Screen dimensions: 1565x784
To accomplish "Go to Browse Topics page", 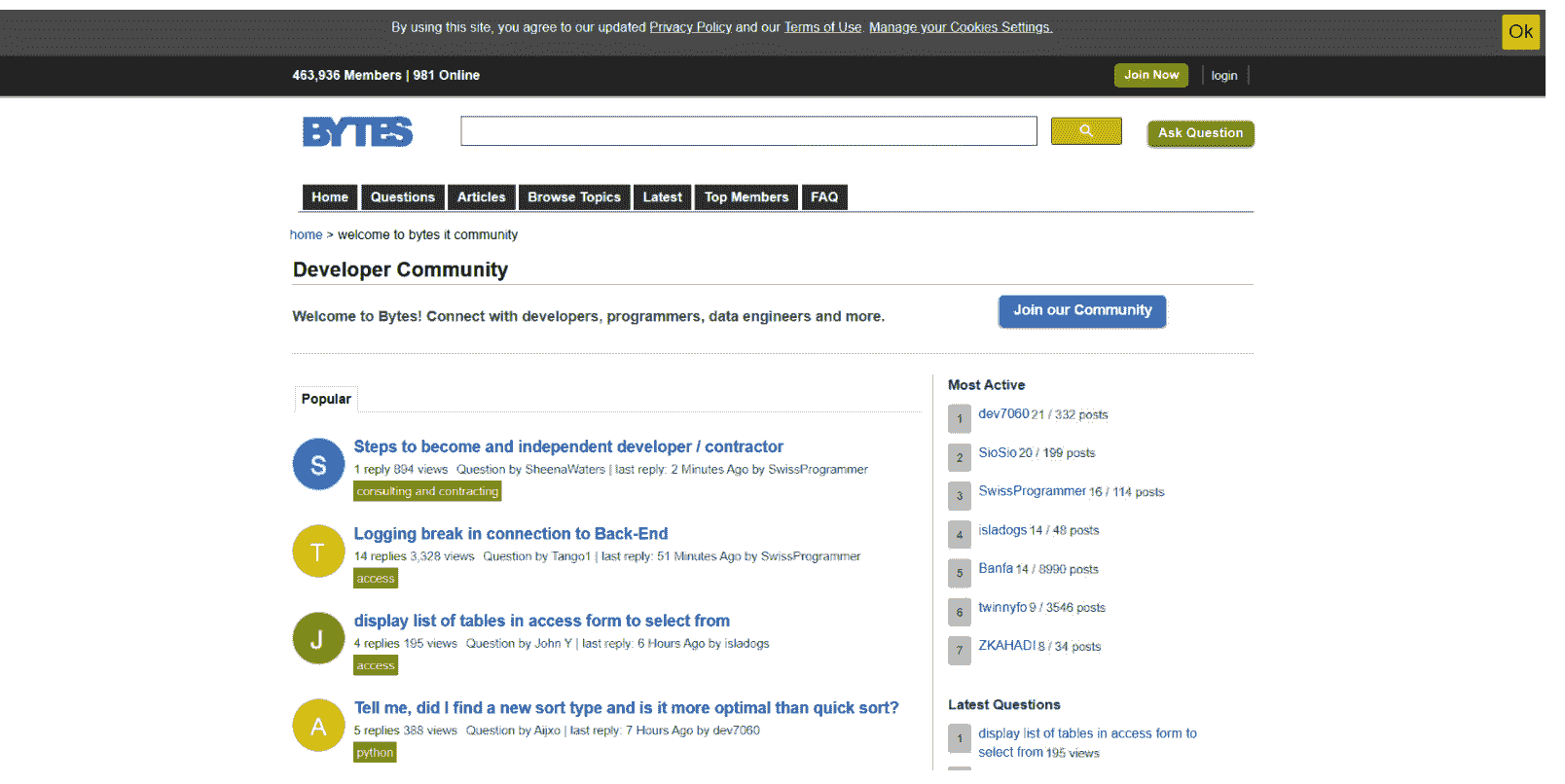I will [573, 197].
